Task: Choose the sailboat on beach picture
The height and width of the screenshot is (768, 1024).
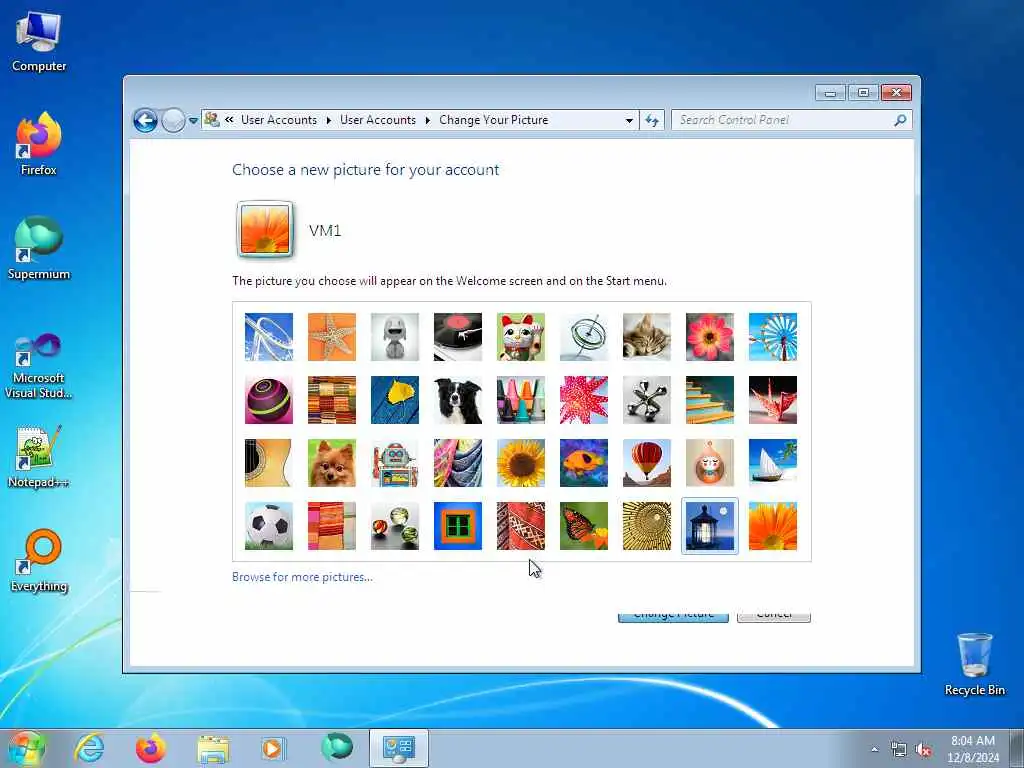Action: click(773, 463)
